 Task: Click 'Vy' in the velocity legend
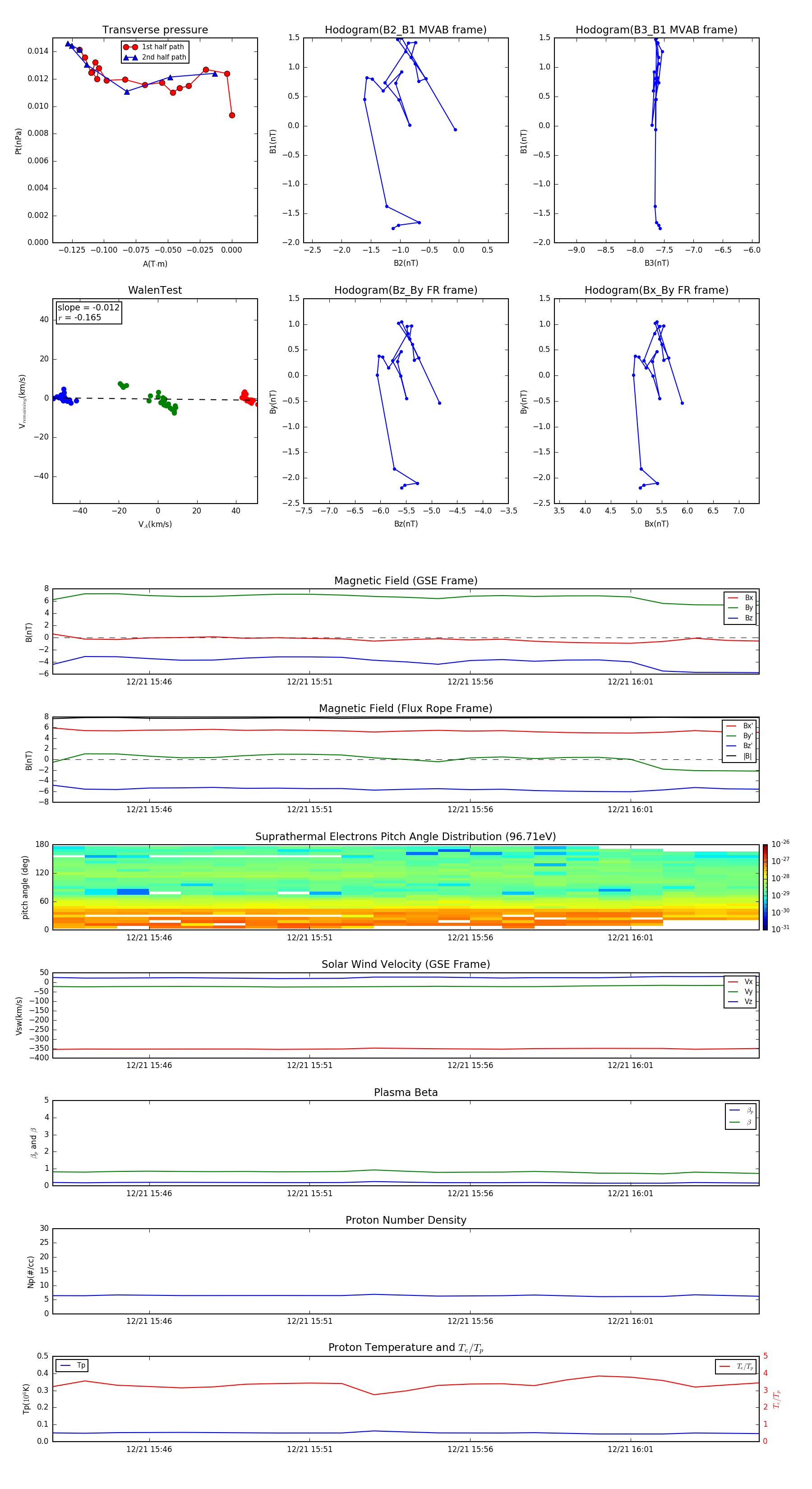(741, 992)
